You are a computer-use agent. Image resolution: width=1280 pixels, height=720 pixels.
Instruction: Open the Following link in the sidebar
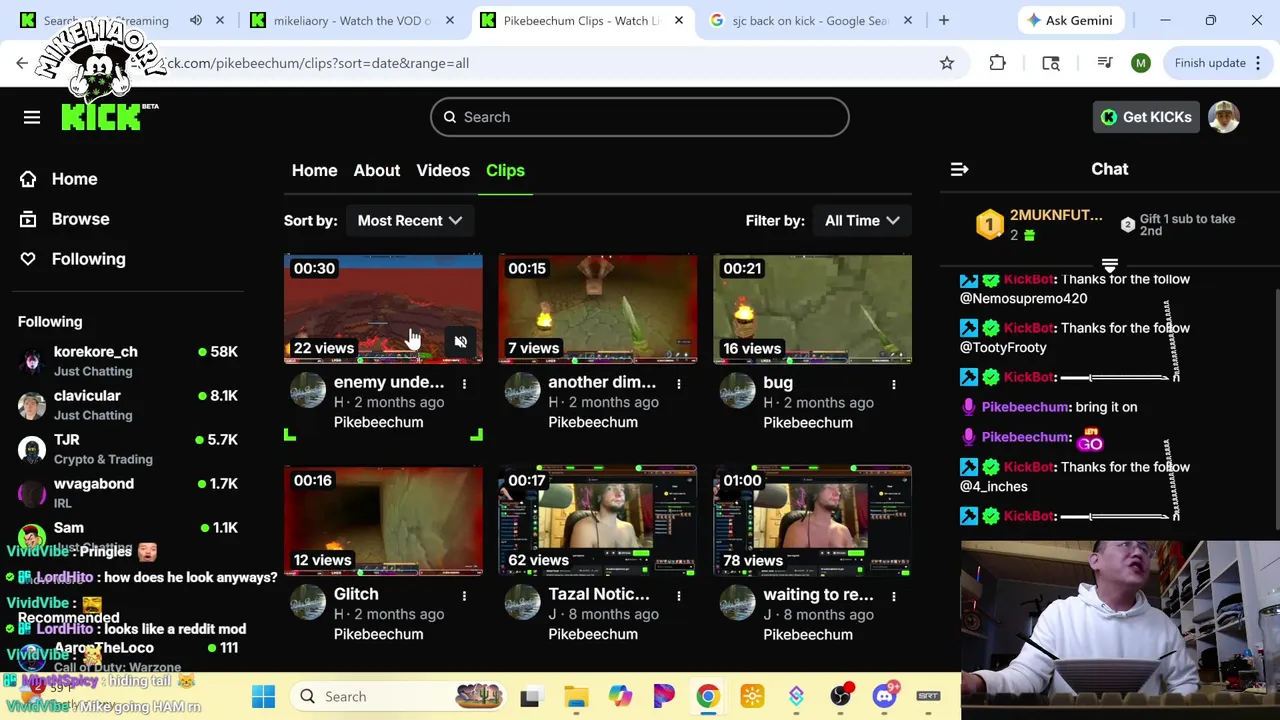point(88,259)
